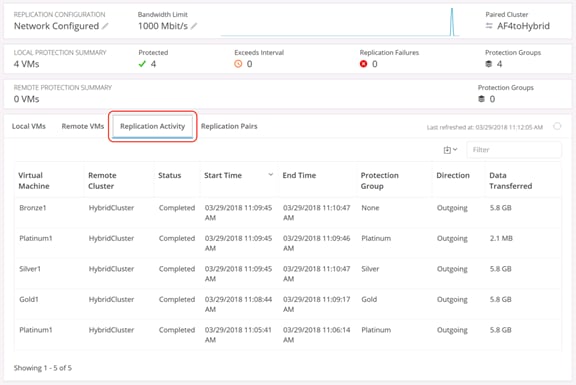
Task: Select the Gold1 virtual machine cell
Action: click(x=29, y=299)
